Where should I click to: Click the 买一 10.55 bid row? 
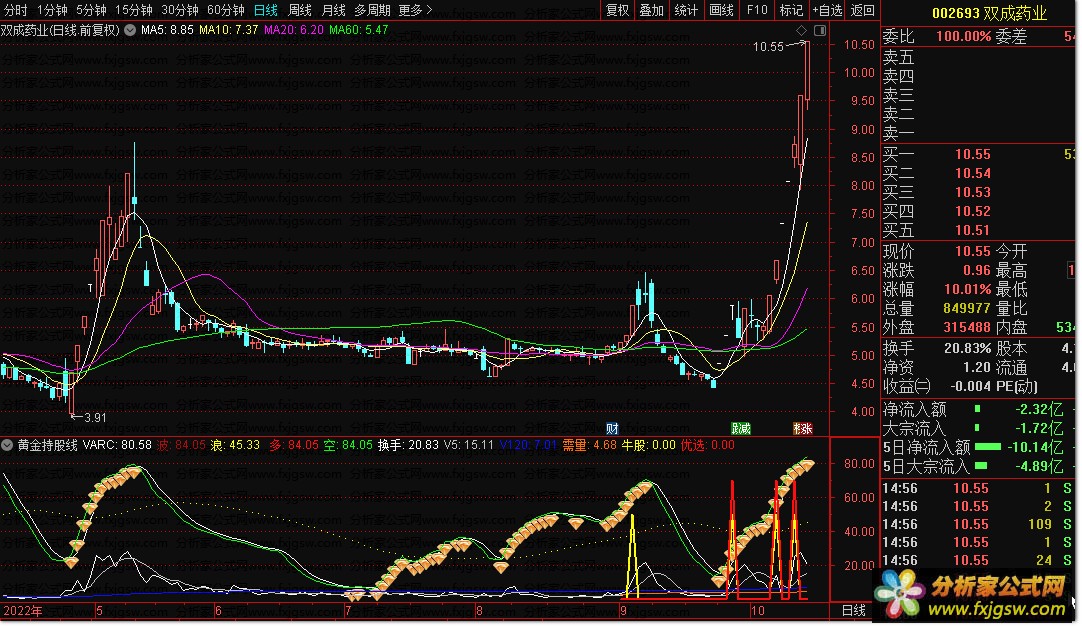(x=978, y=154)
